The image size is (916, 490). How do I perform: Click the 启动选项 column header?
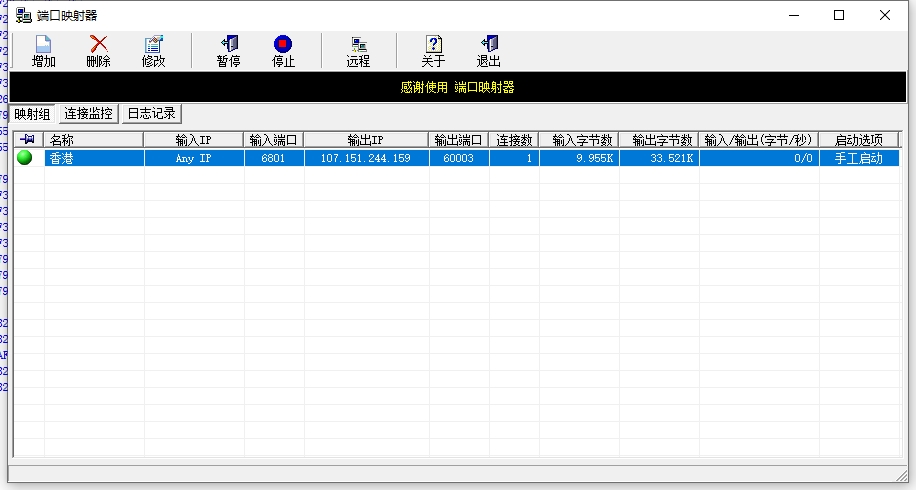click(858, 140)
